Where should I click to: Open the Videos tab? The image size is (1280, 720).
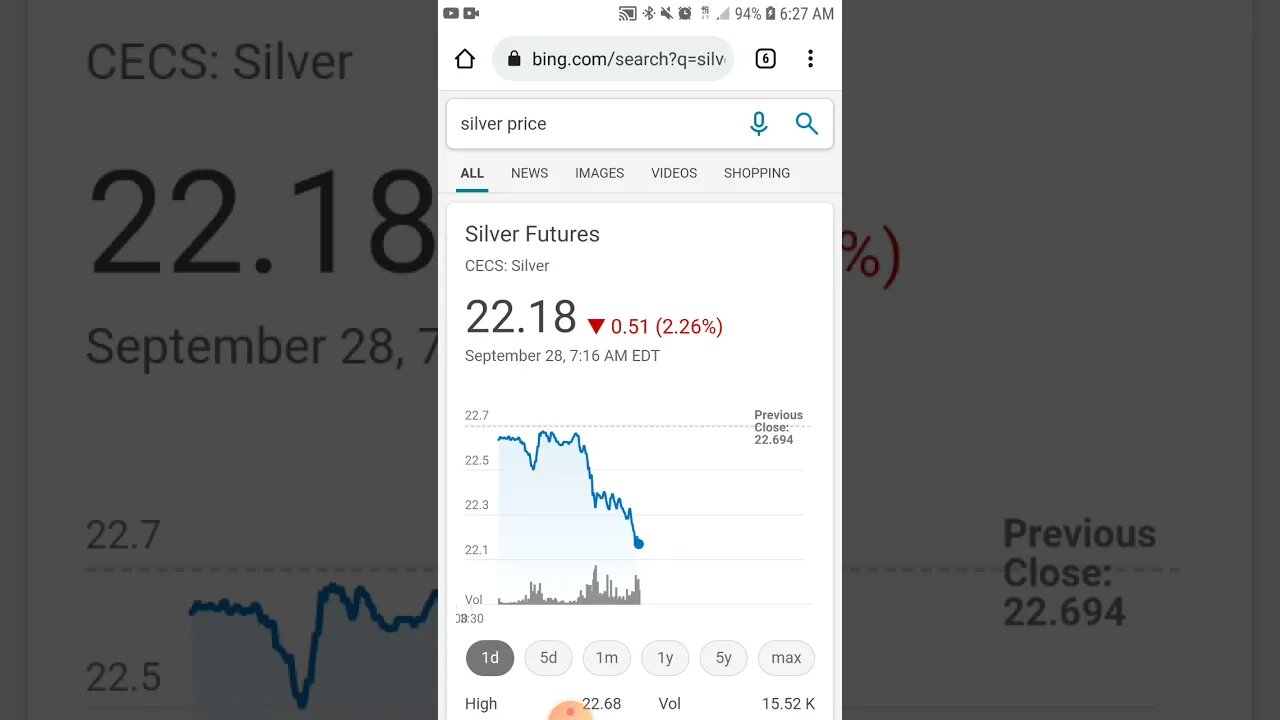coord(674,173)
